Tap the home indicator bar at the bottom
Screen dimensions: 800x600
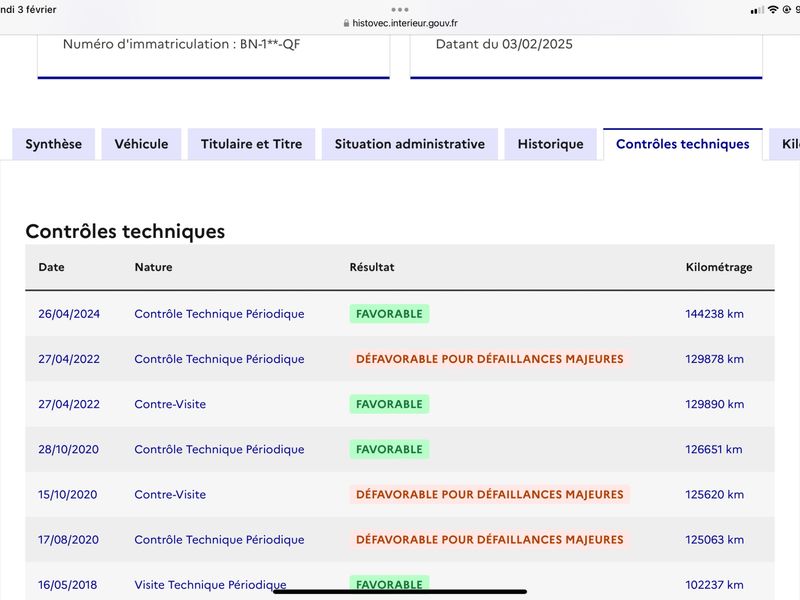(x=400, y=592)
